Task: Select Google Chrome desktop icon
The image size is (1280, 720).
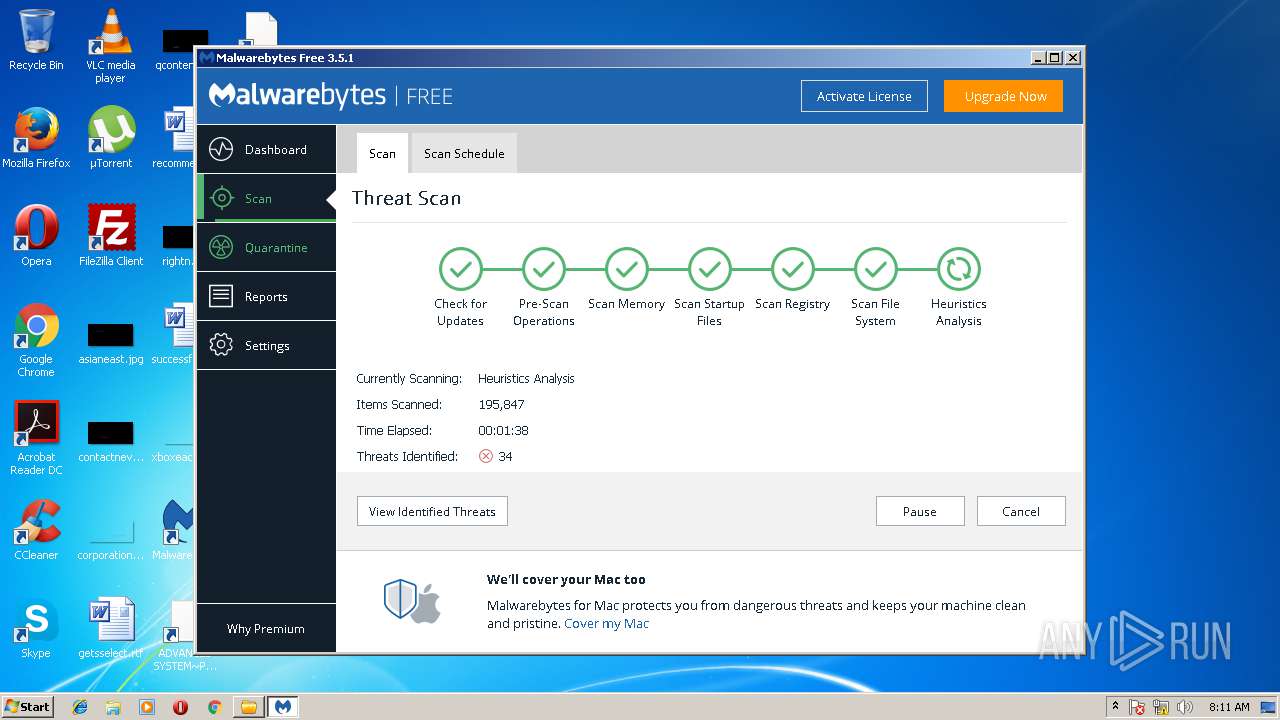Action: point(36,341)
